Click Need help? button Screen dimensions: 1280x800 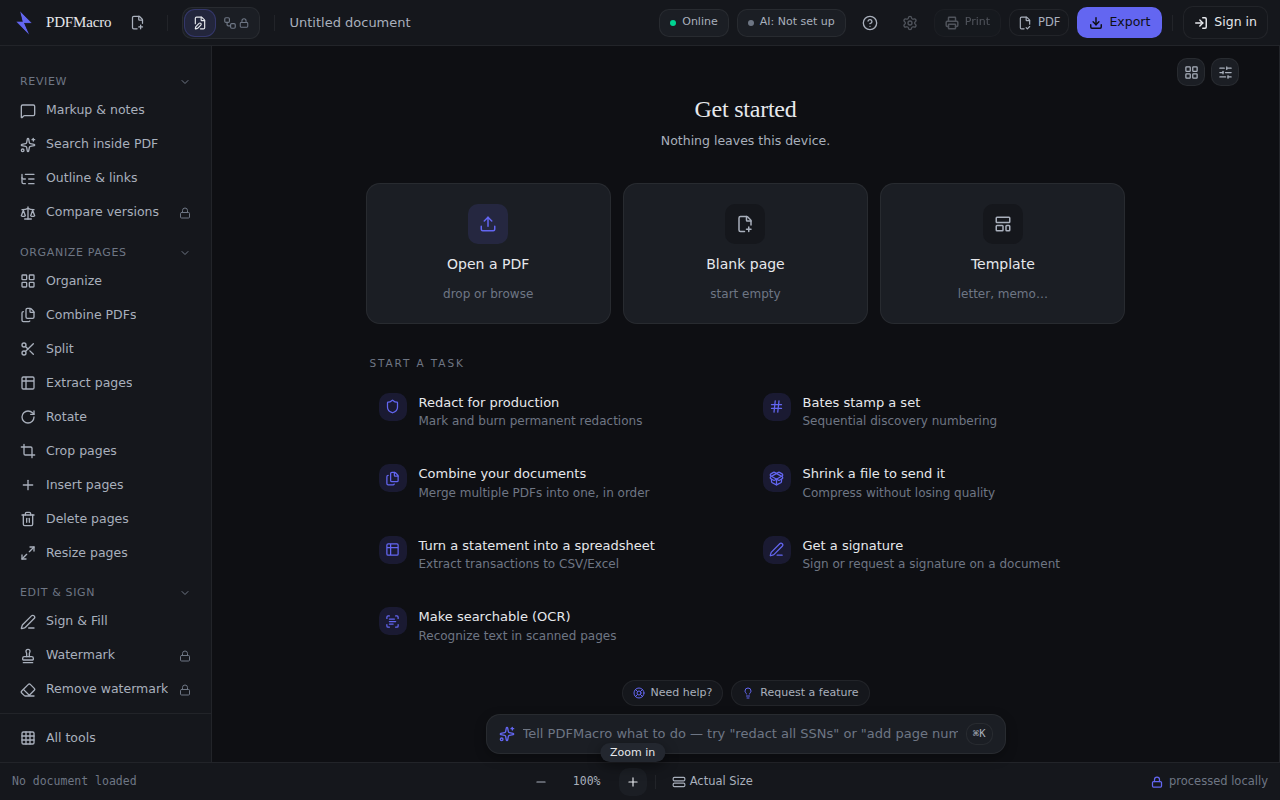[672, 693]
